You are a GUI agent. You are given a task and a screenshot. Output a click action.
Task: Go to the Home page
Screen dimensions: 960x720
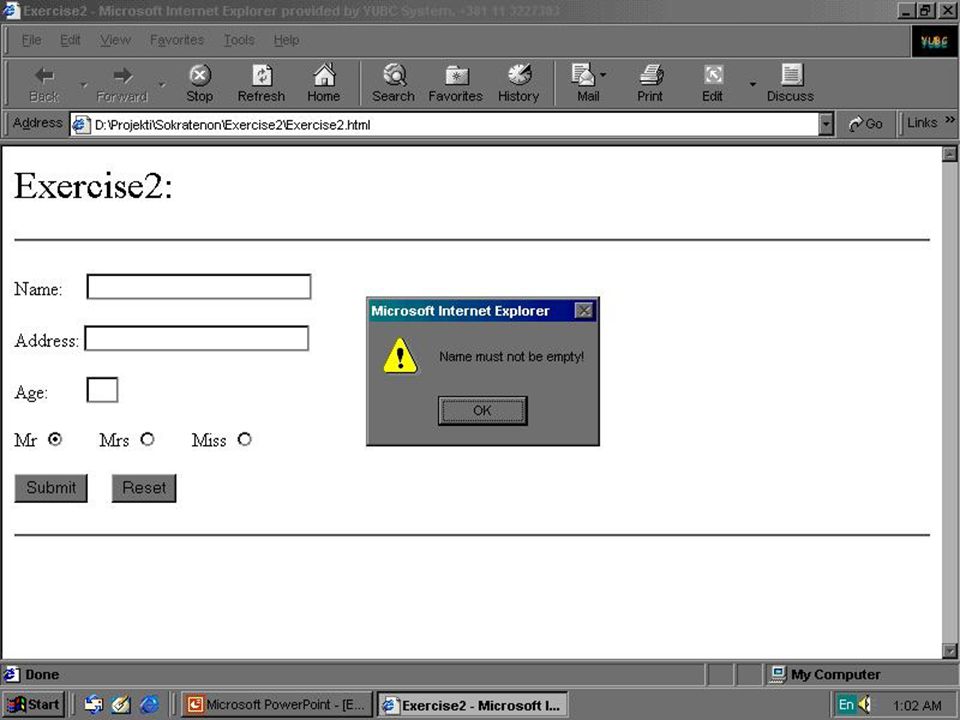324,84
